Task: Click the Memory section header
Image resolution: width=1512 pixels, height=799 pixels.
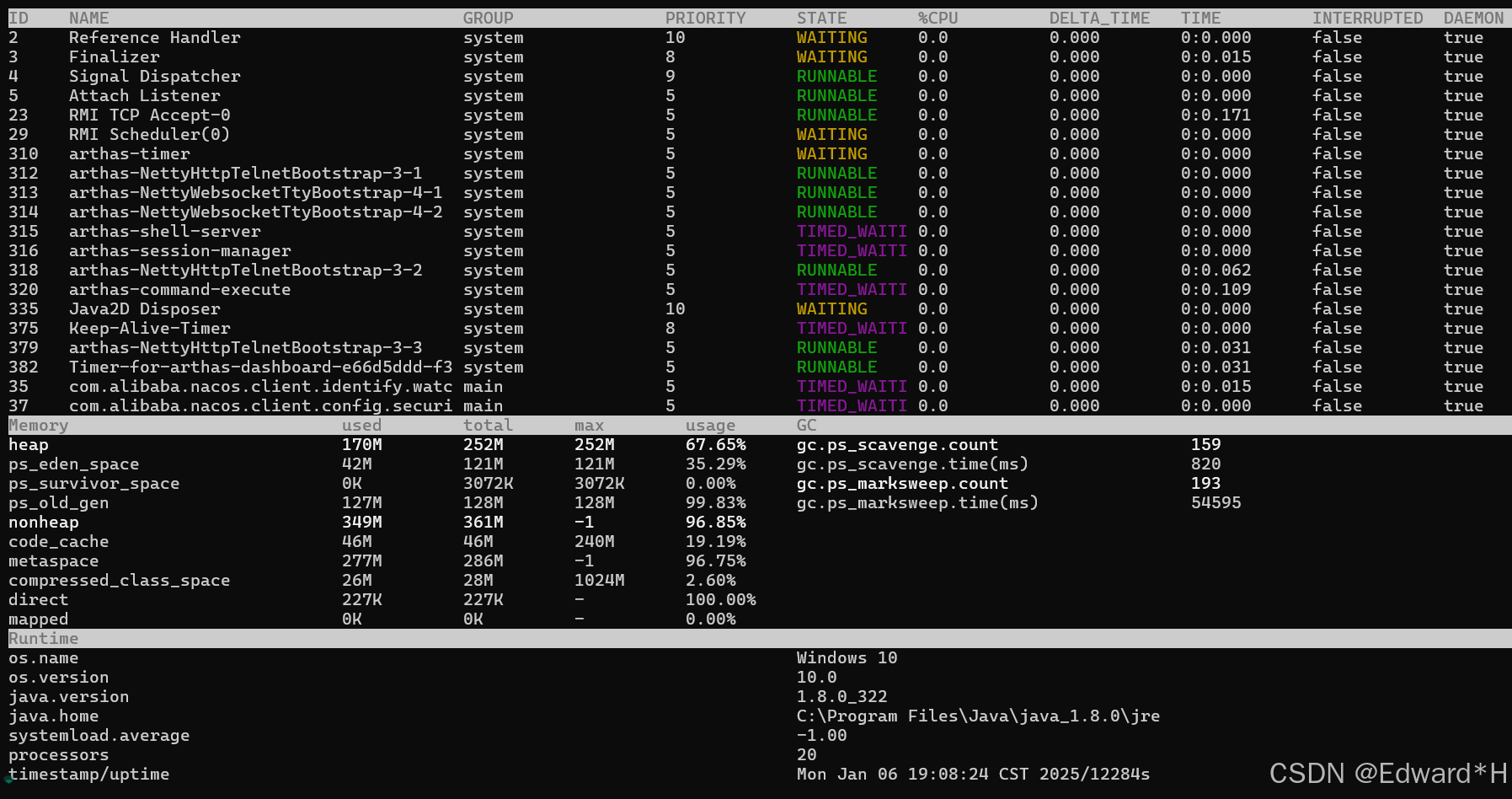Action: [x=38, y=425]
